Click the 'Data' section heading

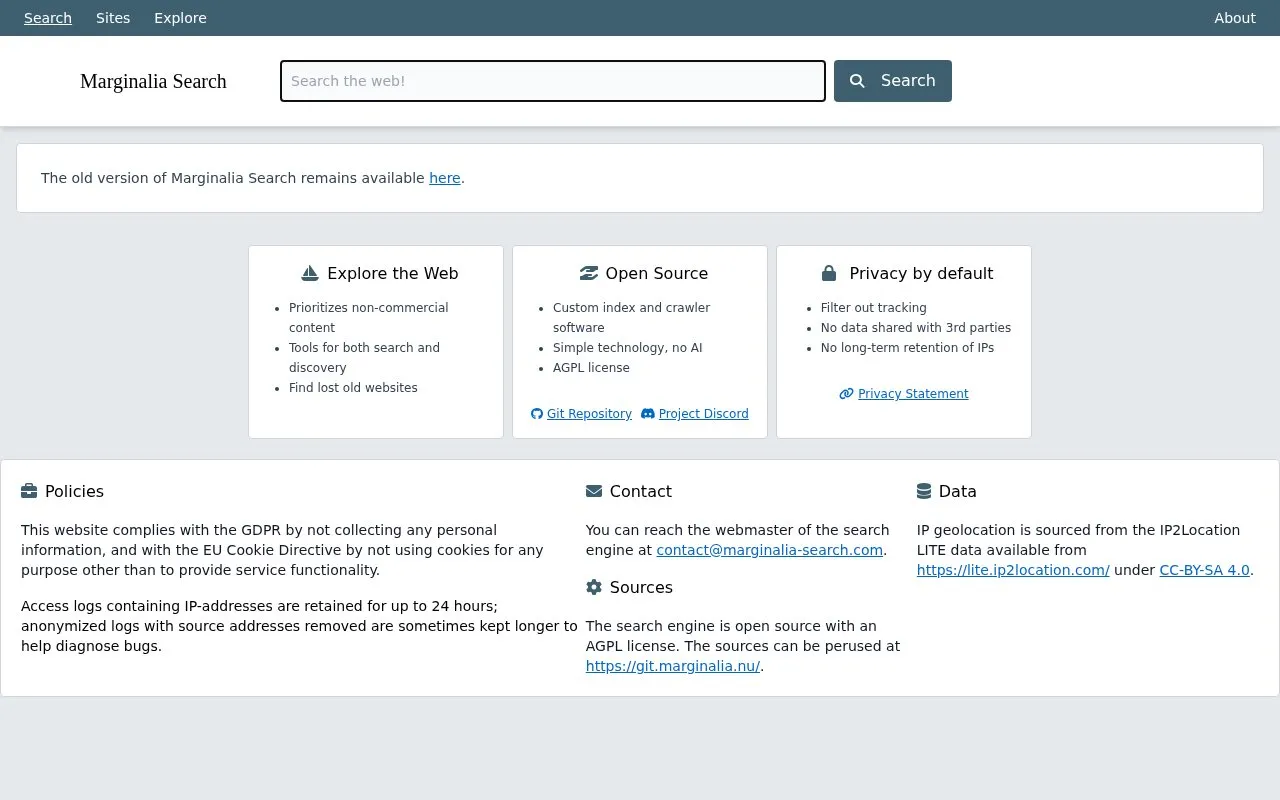[x=958, y=491]
